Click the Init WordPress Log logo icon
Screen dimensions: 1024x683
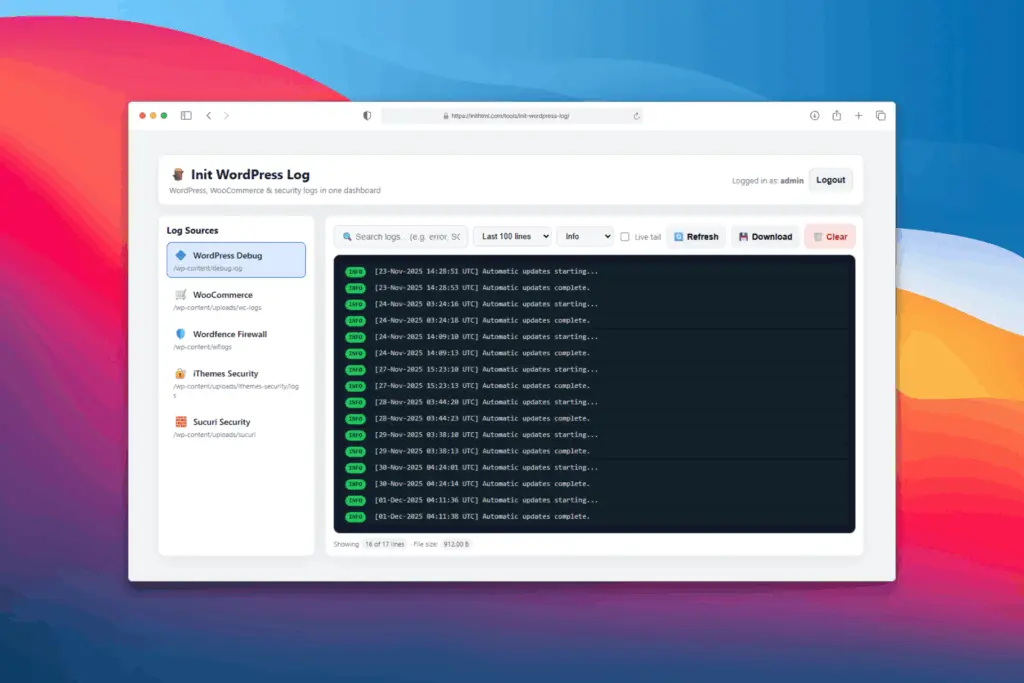[x=178, y=174]
